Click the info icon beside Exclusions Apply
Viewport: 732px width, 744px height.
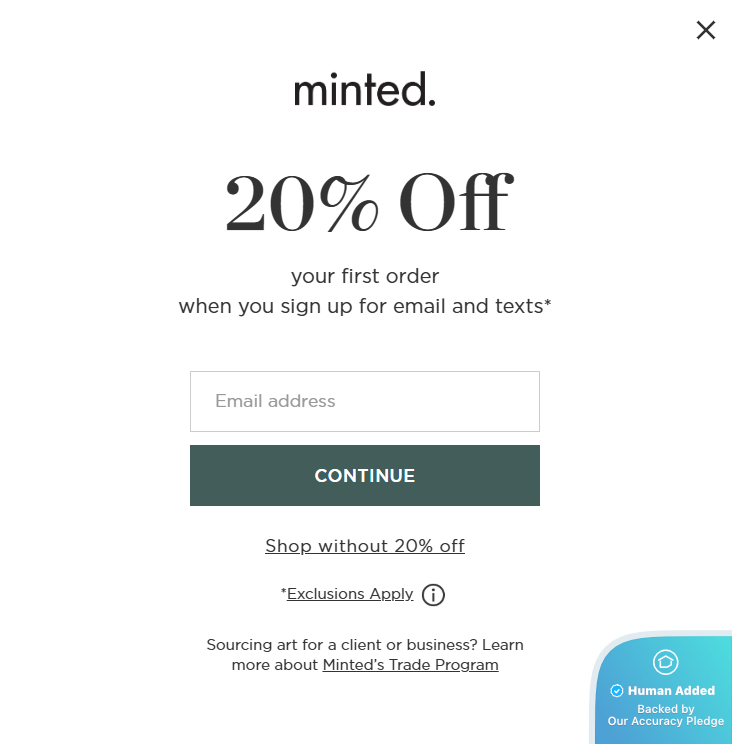[433, 595]
